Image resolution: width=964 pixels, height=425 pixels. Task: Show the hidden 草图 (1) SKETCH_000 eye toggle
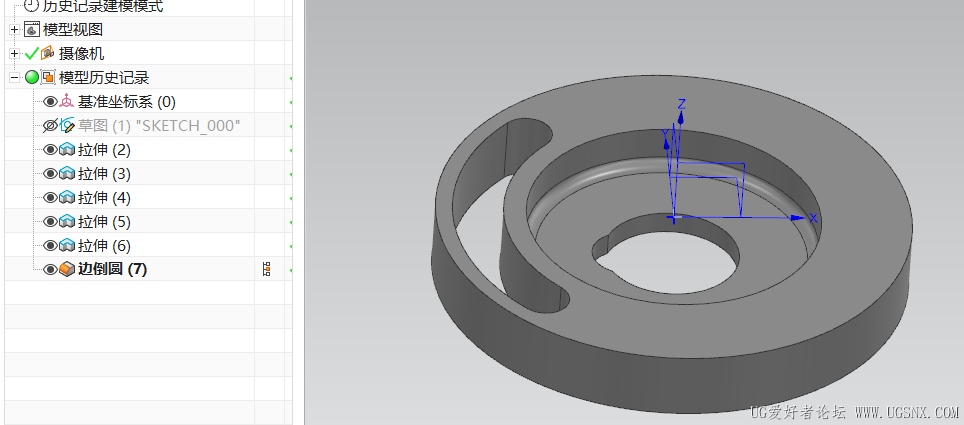(50, 125)
